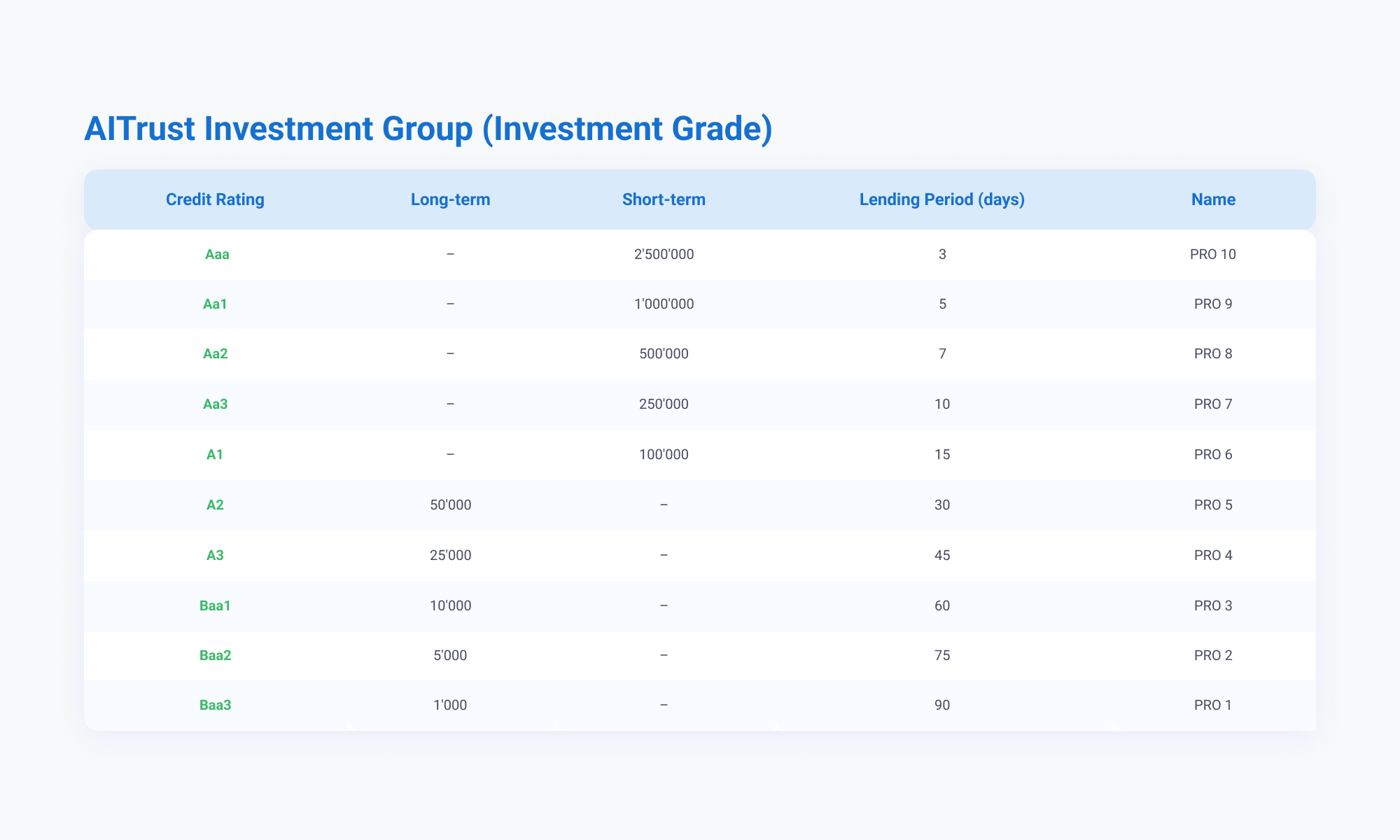Select the Aaa credit rating cell

point(217,254)
